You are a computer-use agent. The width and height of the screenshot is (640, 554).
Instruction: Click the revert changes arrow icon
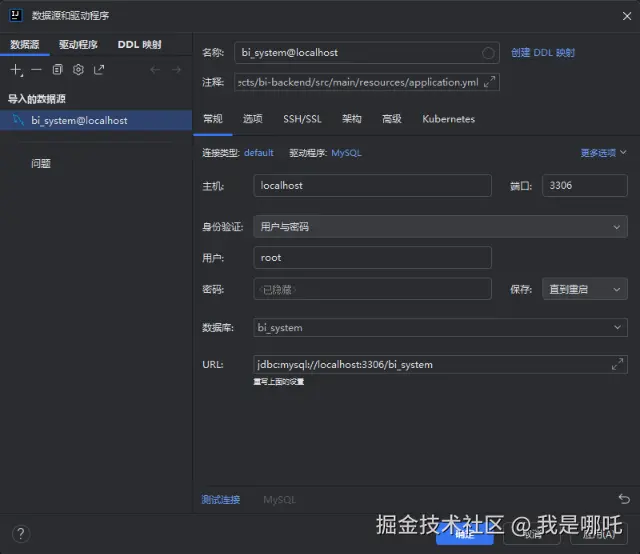624,499
